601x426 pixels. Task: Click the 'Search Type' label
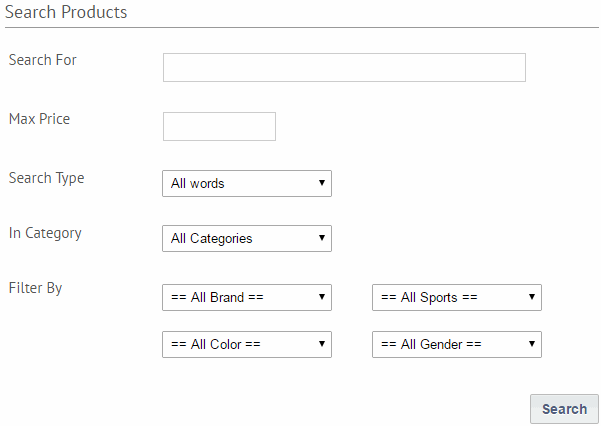tap(46, 179)
